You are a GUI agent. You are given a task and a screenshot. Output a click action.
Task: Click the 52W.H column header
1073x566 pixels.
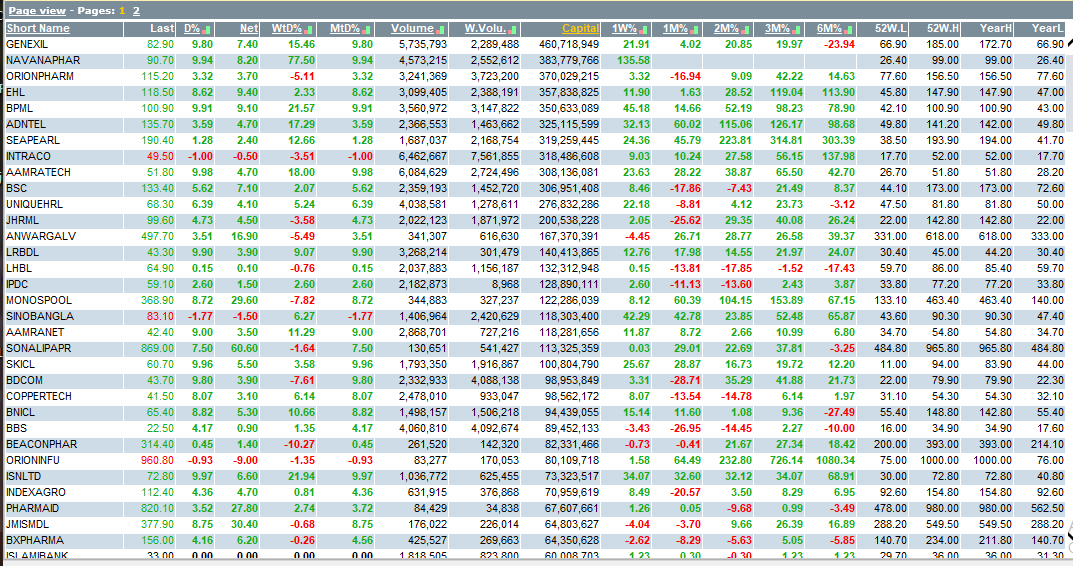pyautogui.click(x=943, y=29)
